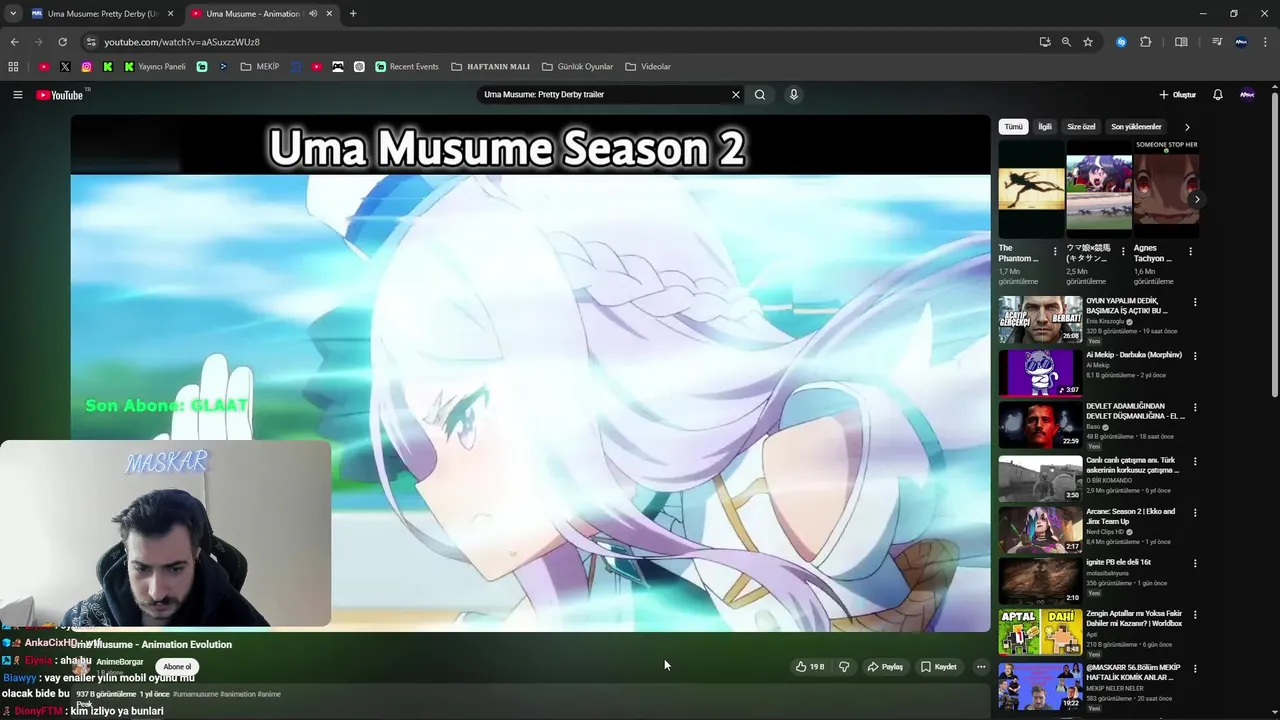Subscribe using the Abone ol button
The width and height of the screenshot is (1280, 720).
click(177, 667)
